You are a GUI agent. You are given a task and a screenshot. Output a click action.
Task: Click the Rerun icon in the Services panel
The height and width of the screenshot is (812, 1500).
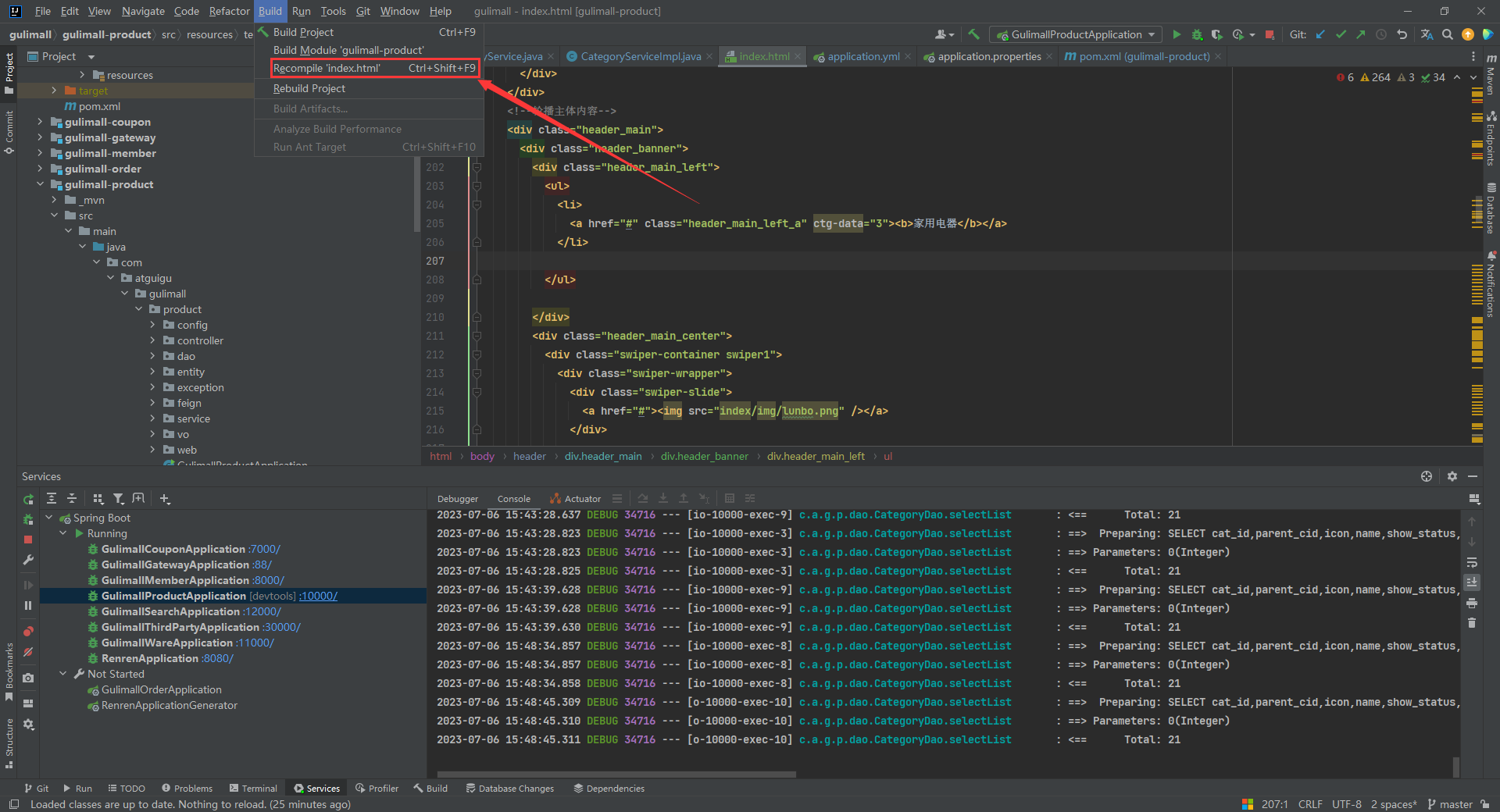pyautogui.click(x=28, y=499)
